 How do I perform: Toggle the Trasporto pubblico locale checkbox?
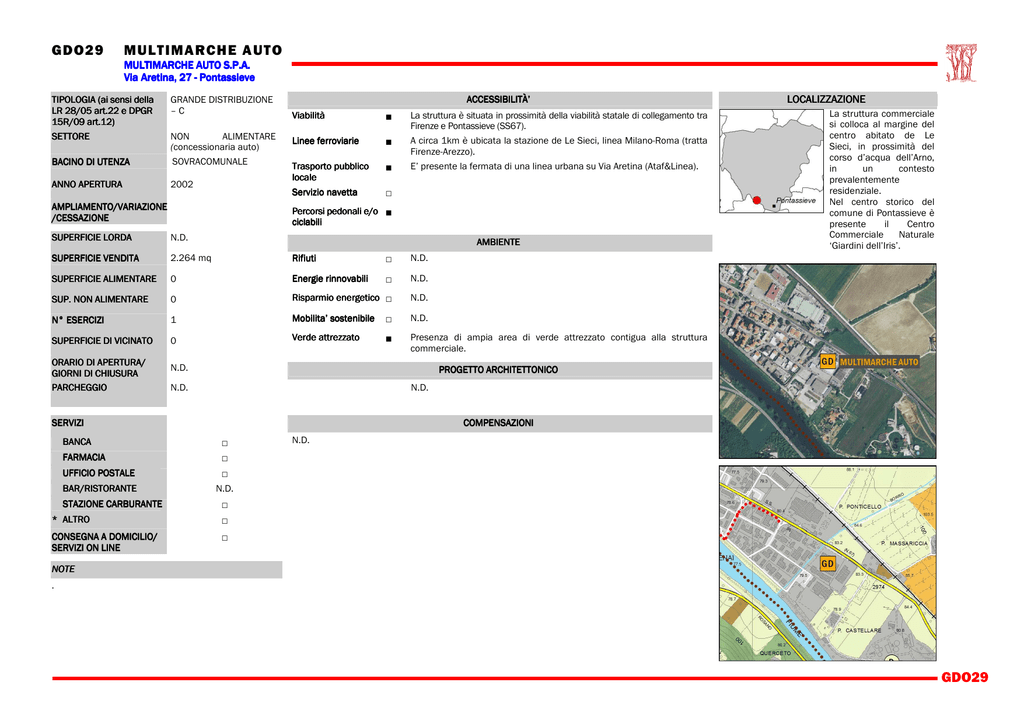(x=389, y=168)
